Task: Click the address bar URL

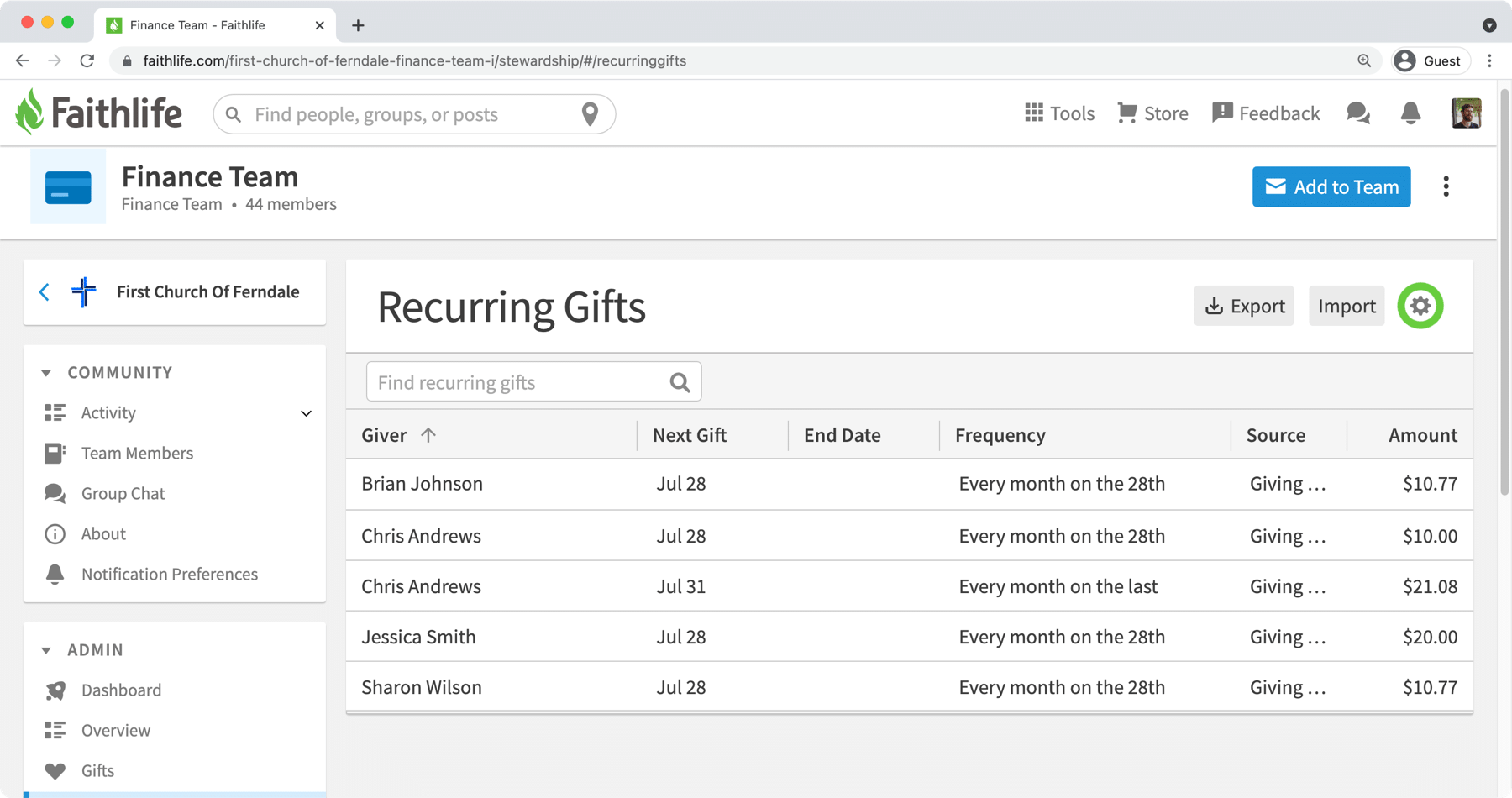Action: 415,60
